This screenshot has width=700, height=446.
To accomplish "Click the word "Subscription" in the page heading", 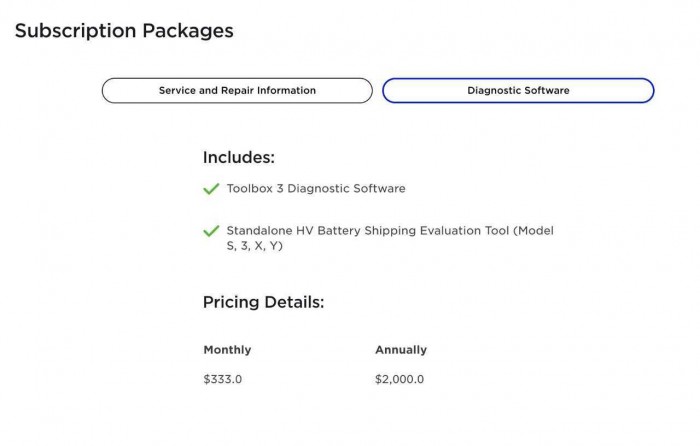I will (x=76, y=31).
